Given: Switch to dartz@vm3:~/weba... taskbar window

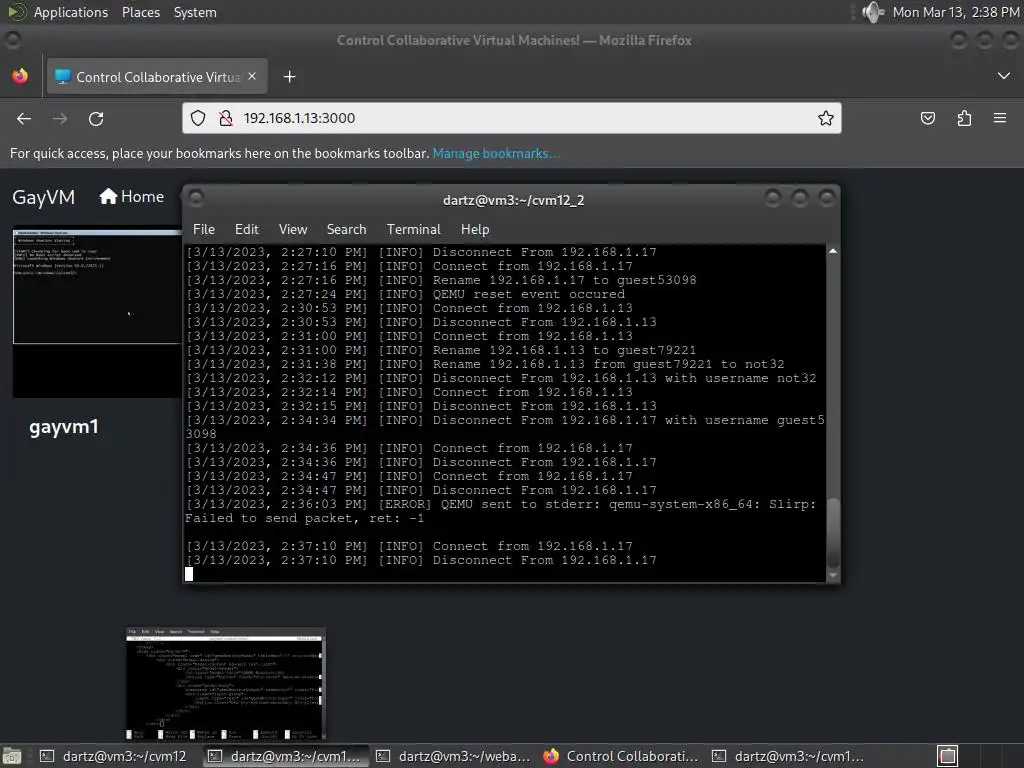Looking at the screenshot, I should (x=455, y=756).
